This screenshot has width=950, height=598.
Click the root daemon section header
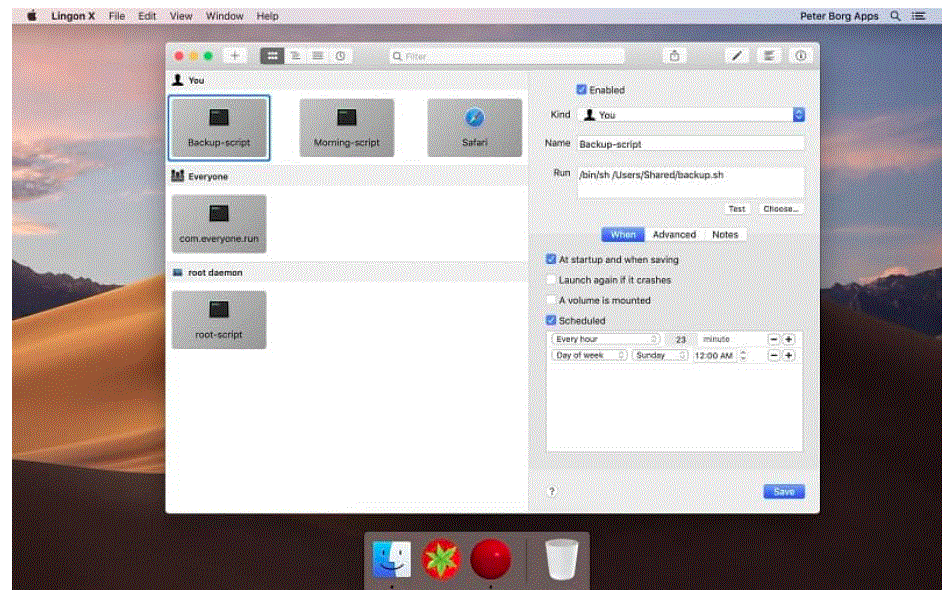tap(347, 273)
